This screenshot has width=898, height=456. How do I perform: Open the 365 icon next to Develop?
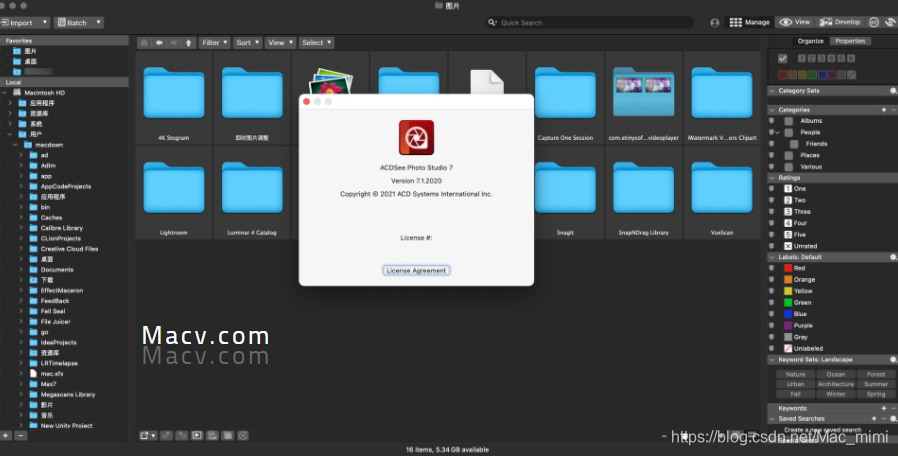(873, 22)
